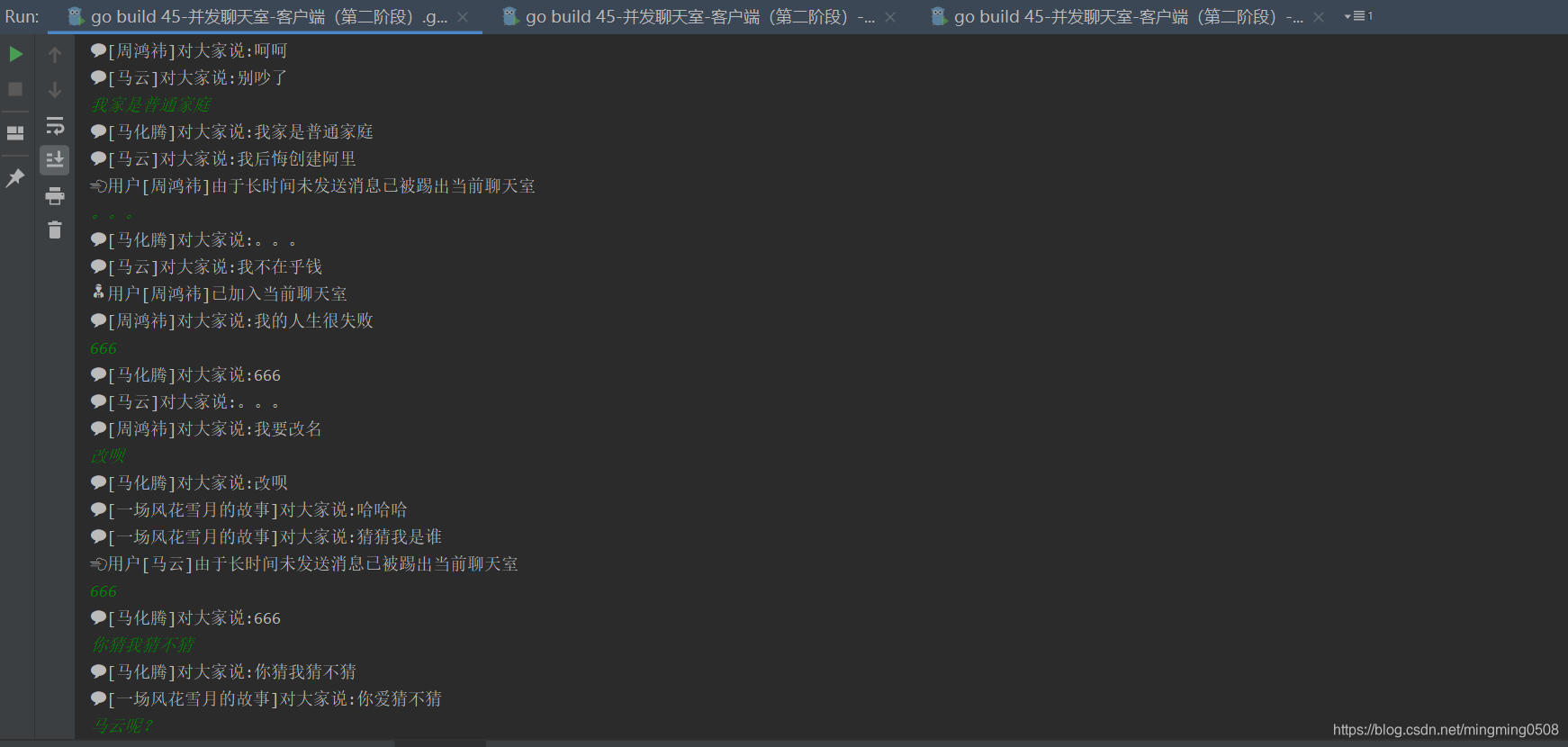The width and height of the screenshot is (1568, 747).
Task: Click the line '[马云]对大家说:我后悔创建阿里'
Action: pos(223,159)
